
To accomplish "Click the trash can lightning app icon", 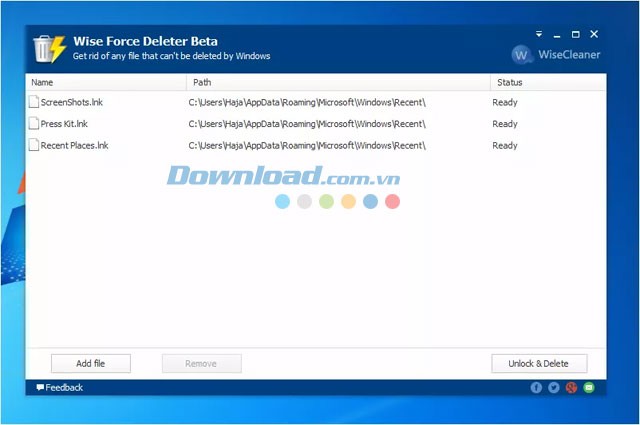I will 49,48.
